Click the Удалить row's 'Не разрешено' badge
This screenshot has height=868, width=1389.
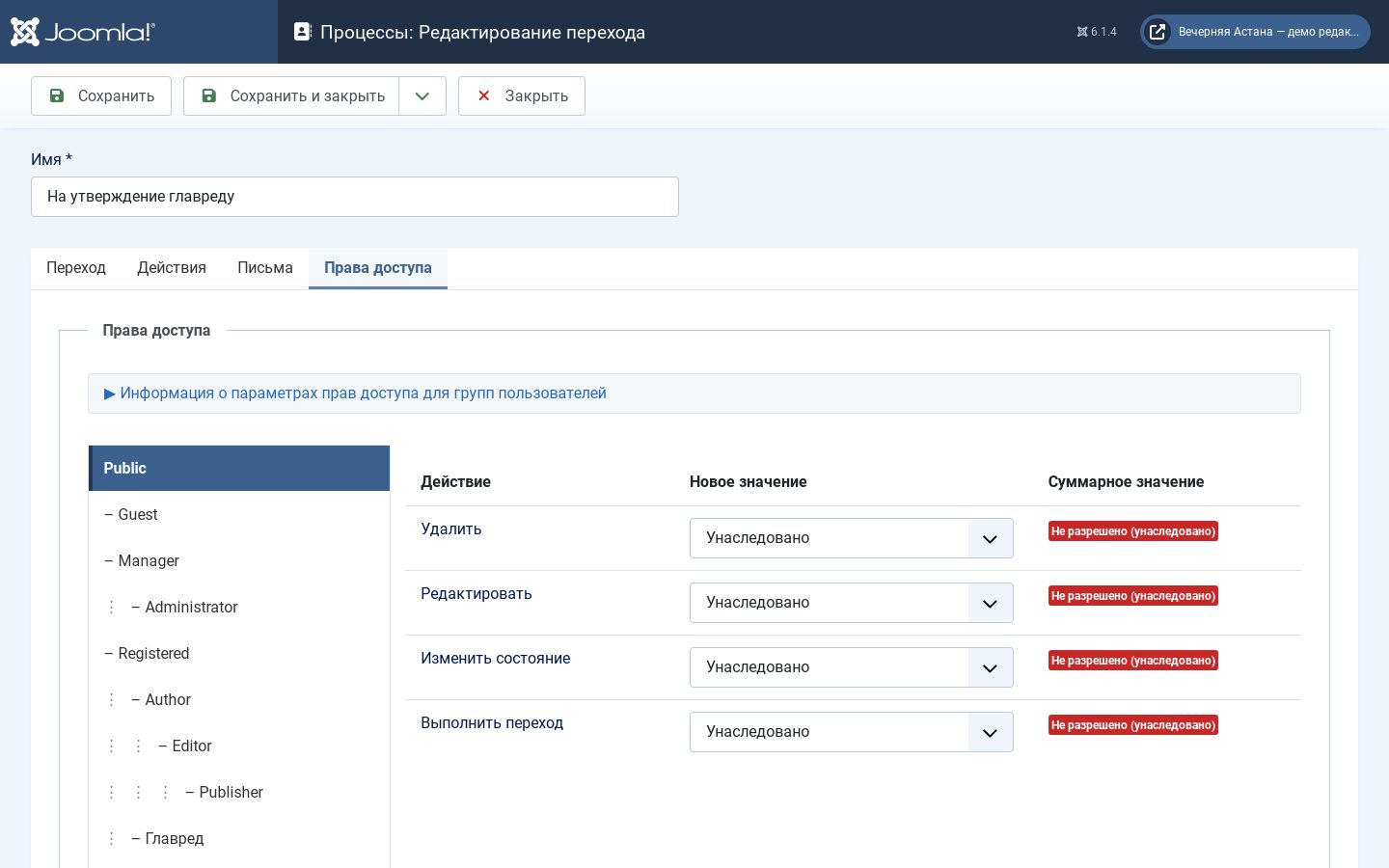(x=1133, y=531)
